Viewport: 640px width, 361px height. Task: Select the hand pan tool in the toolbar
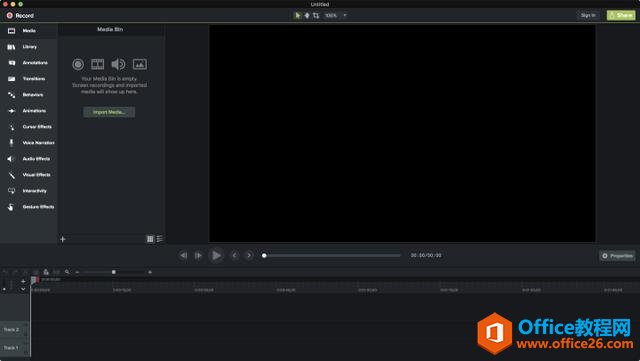tap(307, 16)
